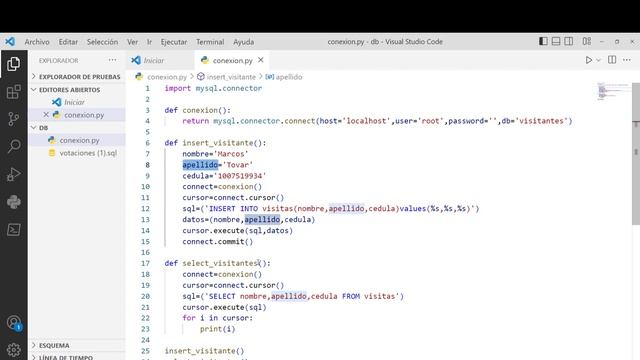
Task: Open the Editar menu
Action: pyautogui.click(x=68, y=42)
